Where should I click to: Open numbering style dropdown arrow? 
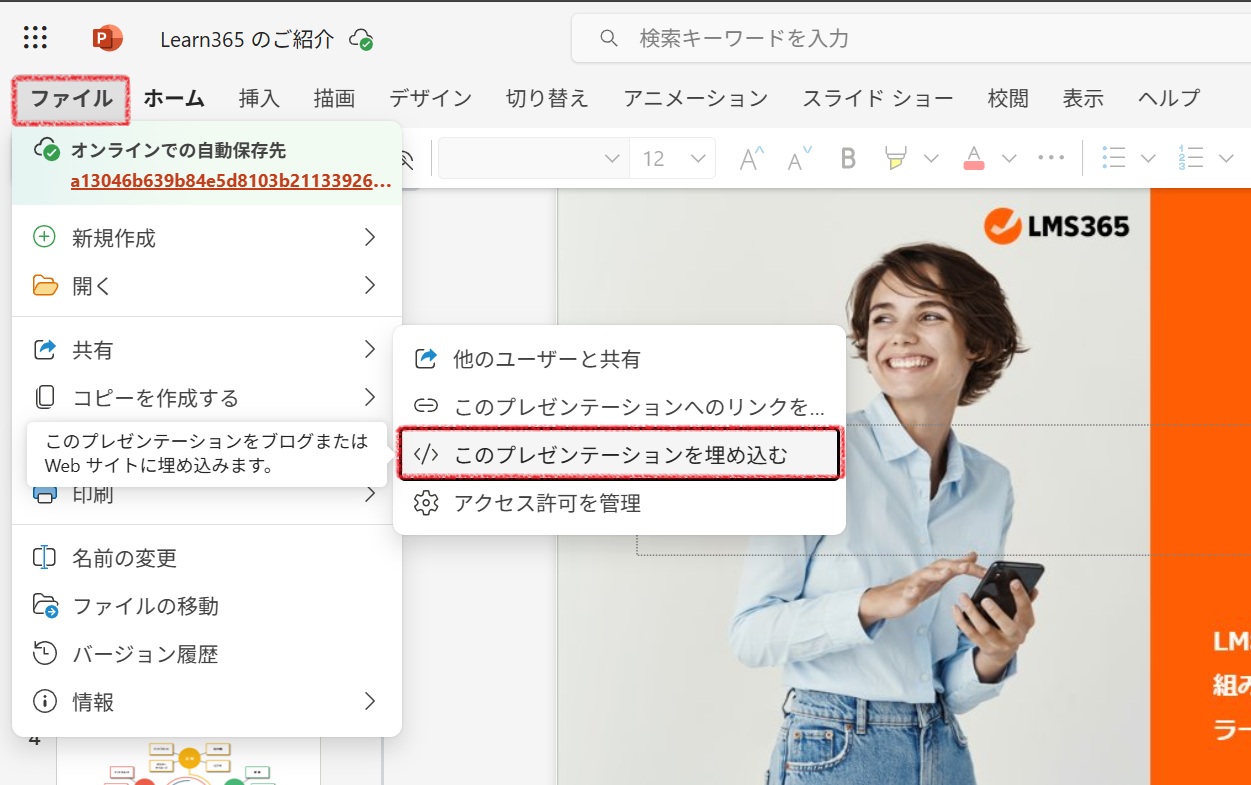point(1226,158)
